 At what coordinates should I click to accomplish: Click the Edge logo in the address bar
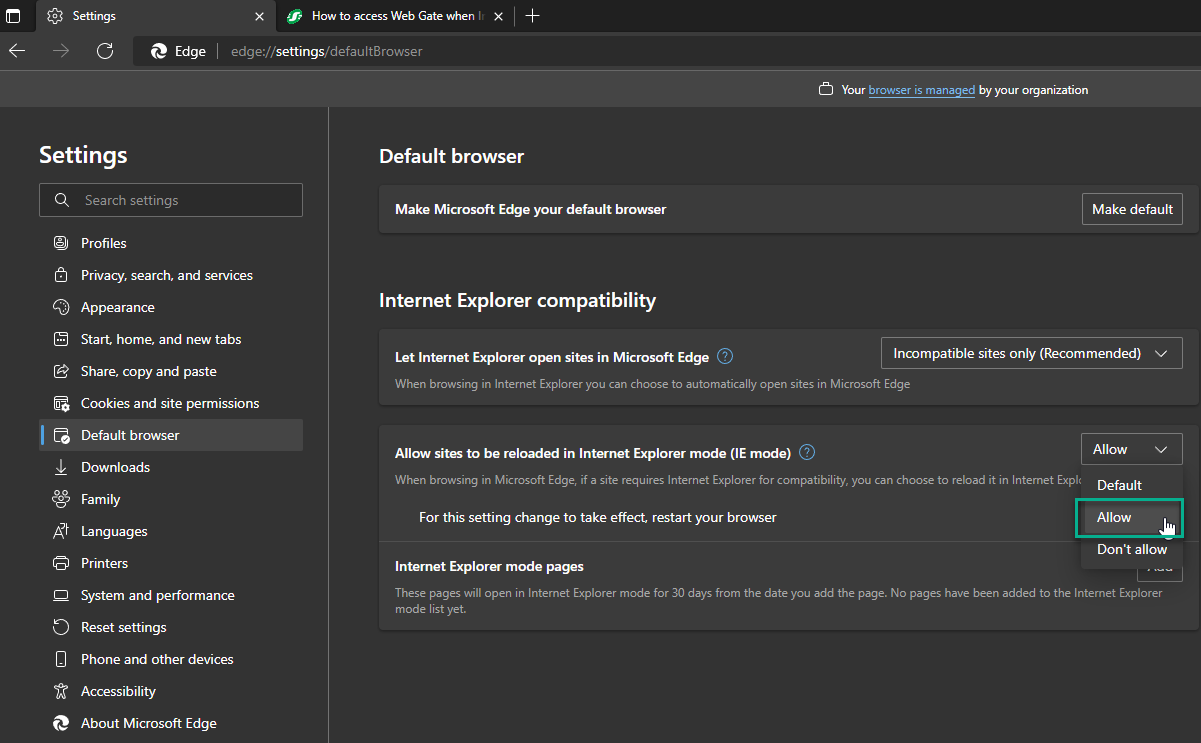(x=159, y=51)
